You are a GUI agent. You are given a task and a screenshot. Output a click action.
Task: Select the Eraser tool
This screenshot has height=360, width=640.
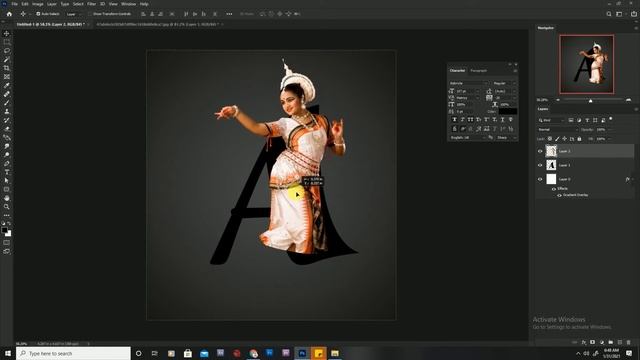tap(7, 129)
